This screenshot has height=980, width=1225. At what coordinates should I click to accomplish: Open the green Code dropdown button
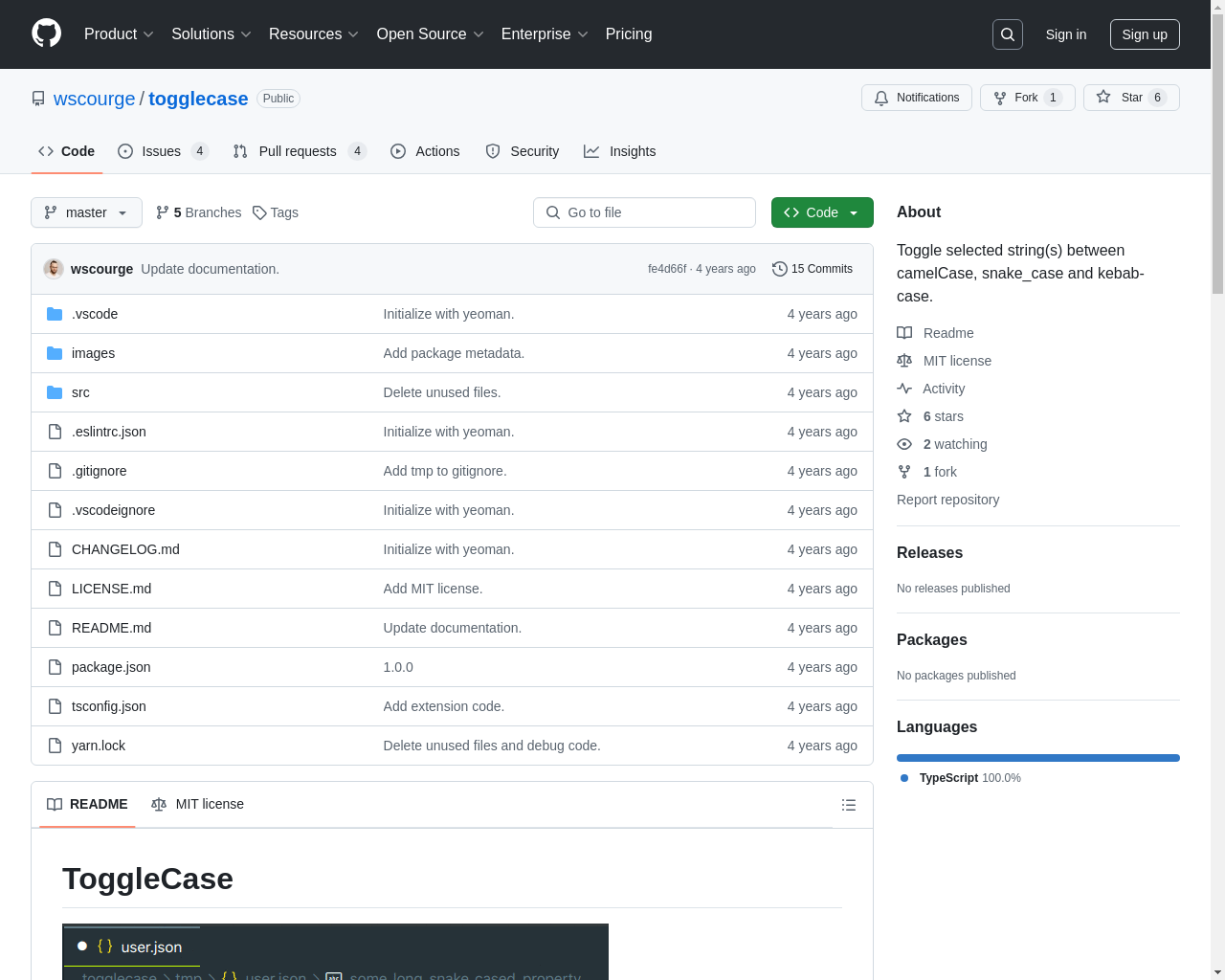[x=822, y=212]
